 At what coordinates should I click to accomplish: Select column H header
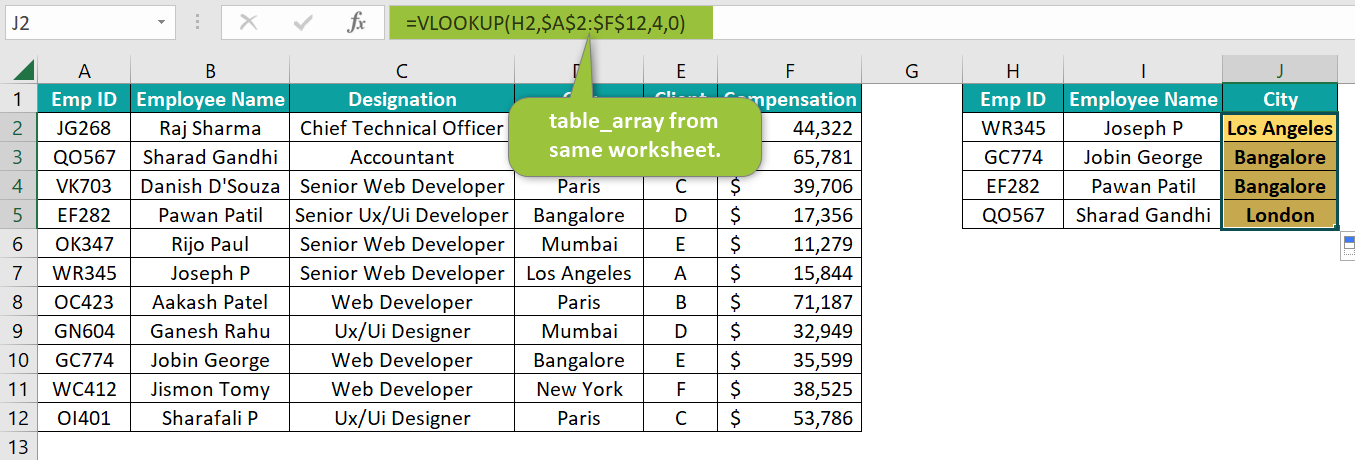pos(1013,70)
